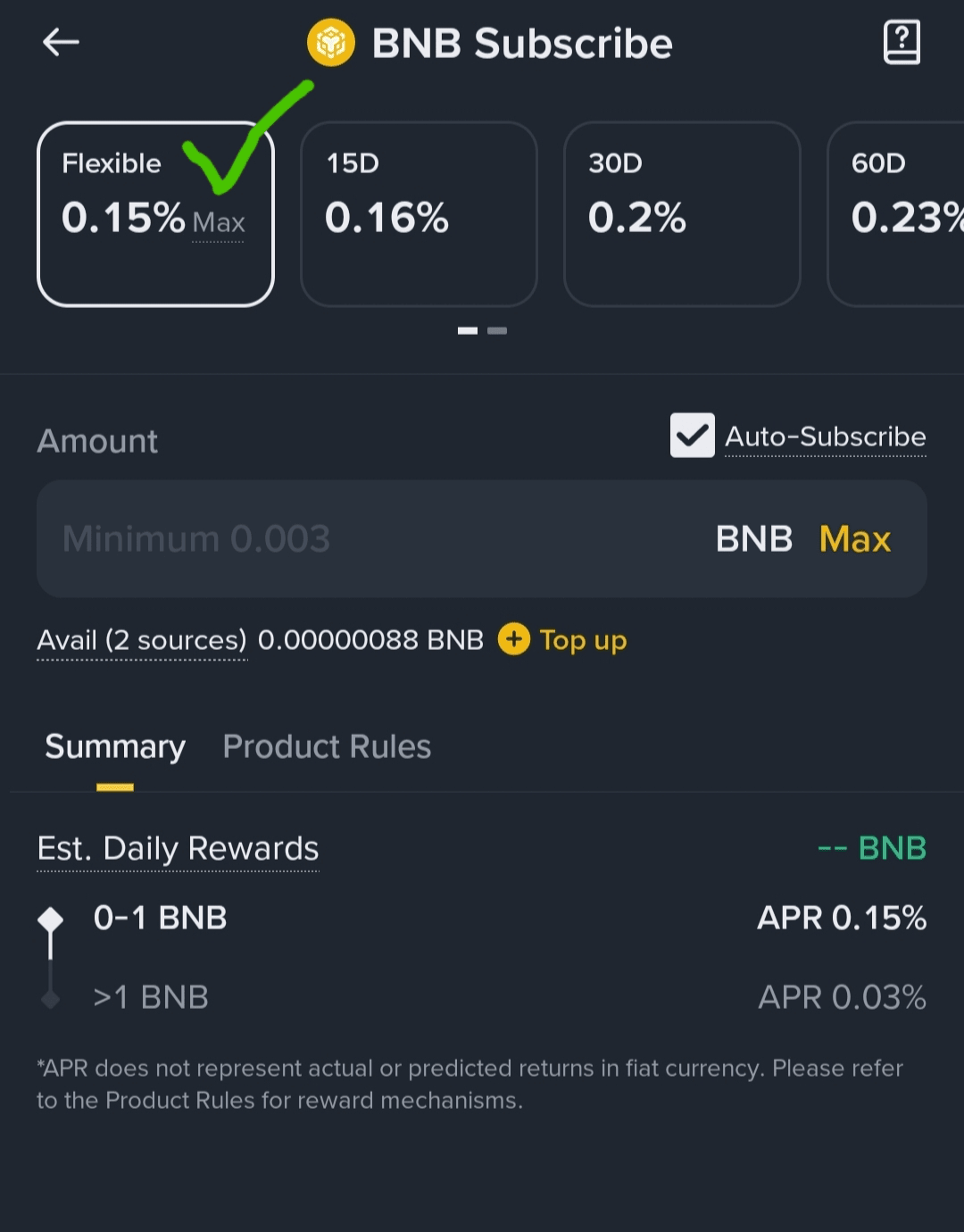This screenshot has height=1232, width=964.
Task: Choose the 60D 0.23% term
Action: pyautogui.click(x=896, y=214)
